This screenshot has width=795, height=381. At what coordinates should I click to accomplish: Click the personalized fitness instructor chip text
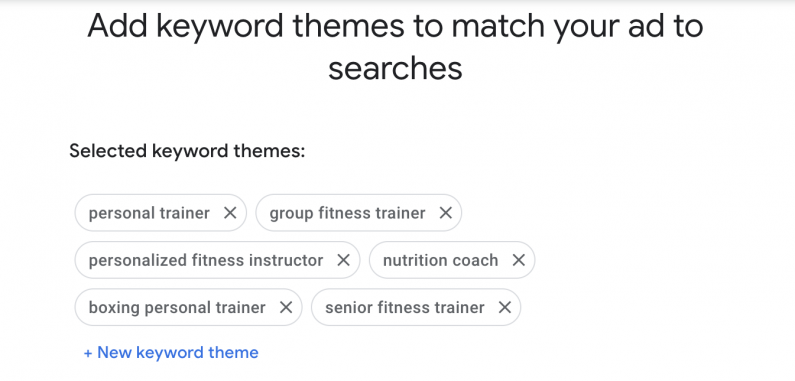click(x=206, y=260)
